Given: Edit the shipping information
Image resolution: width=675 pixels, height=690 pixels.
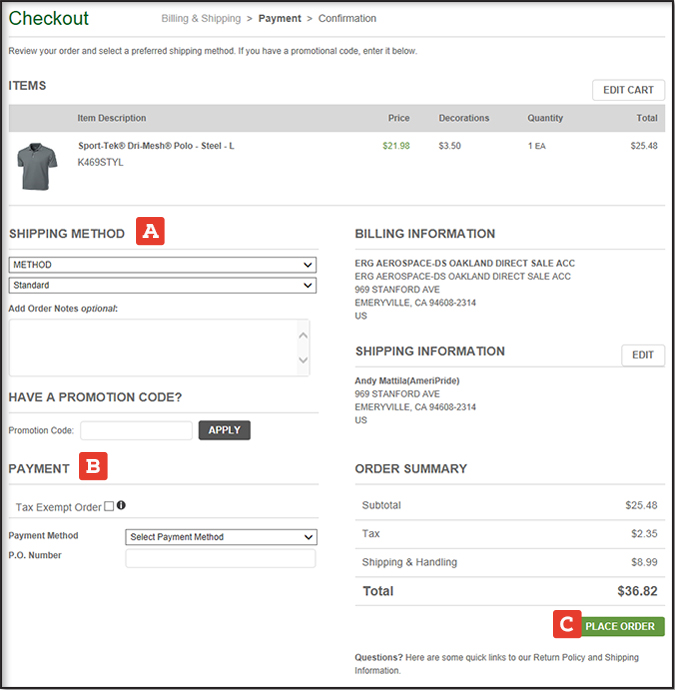Looking at the screenshot, I should (642, 355).
